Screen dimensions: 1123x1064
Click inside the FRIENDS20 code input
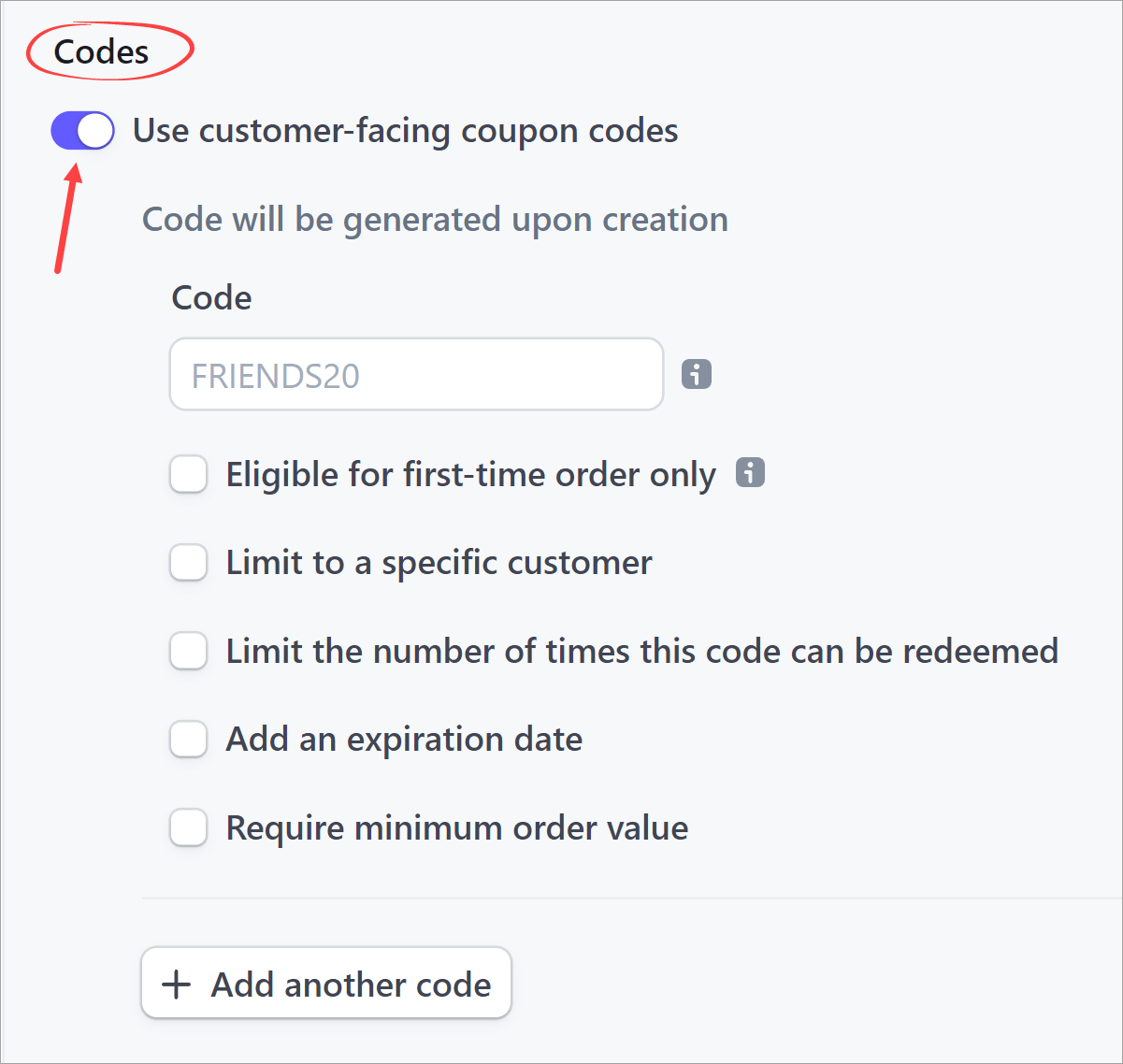pyautogui.click(x=415, y=374)
